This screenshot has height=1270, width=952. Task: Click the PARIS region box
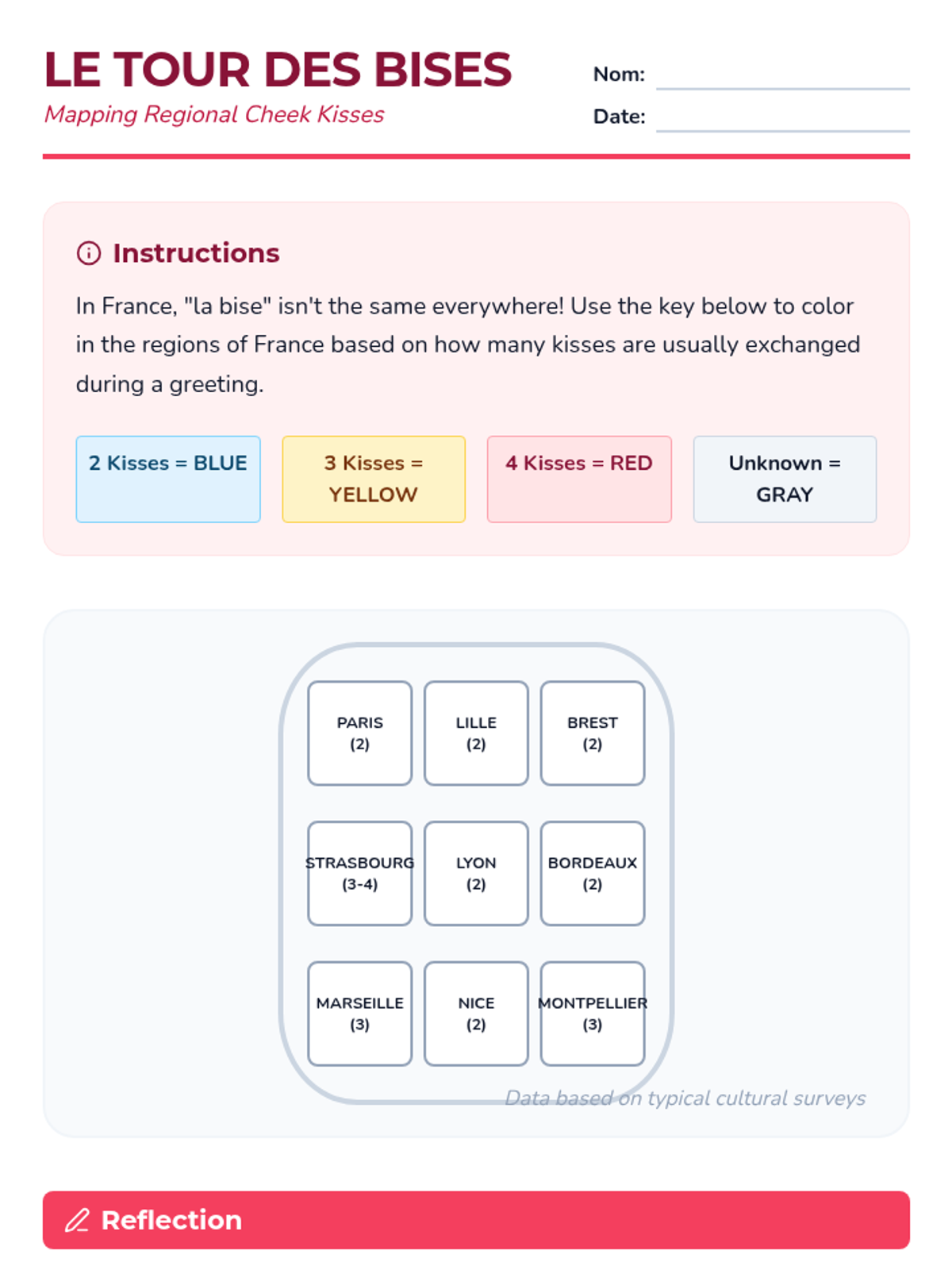click(x=360, y=733)
